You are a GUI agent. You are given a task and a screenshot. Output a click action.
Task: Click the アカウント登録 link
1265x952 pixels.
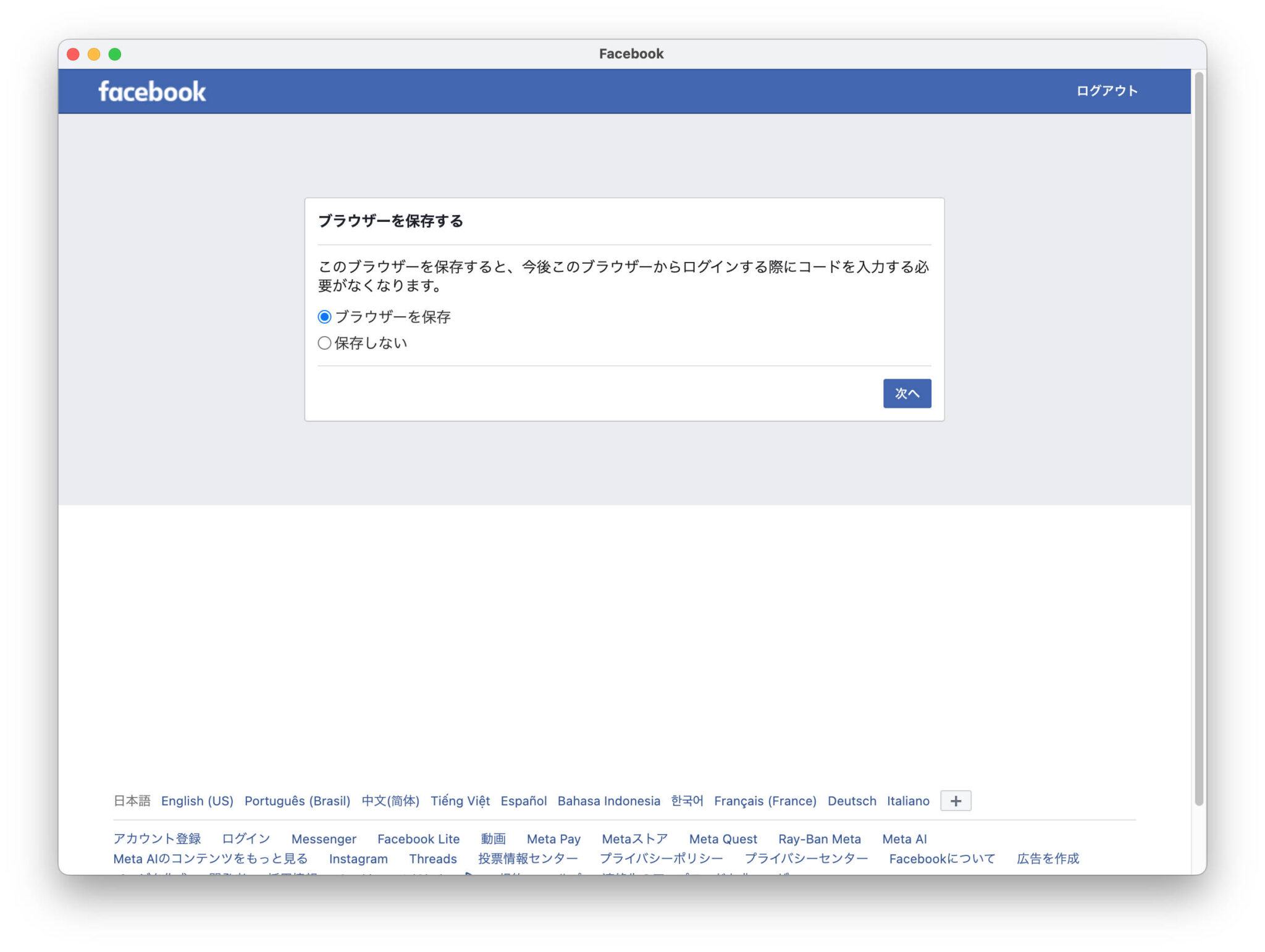157,839
